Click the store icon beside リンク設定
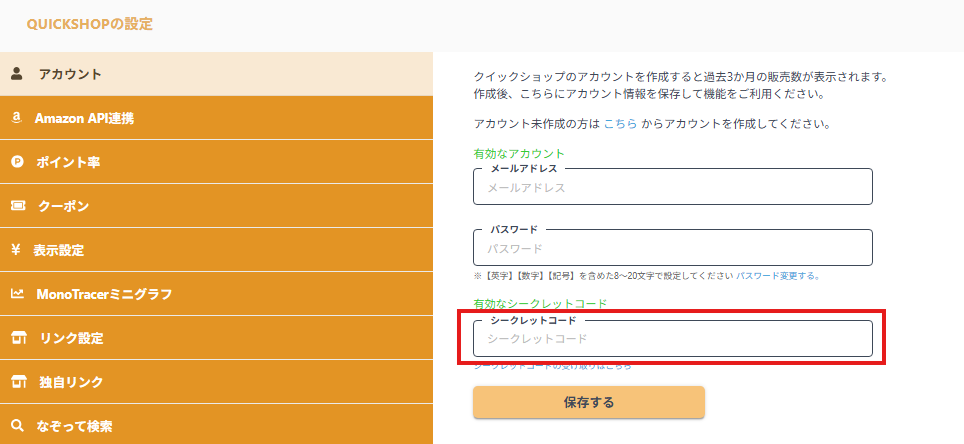The image size is (964, 444). tap(19, 338)
